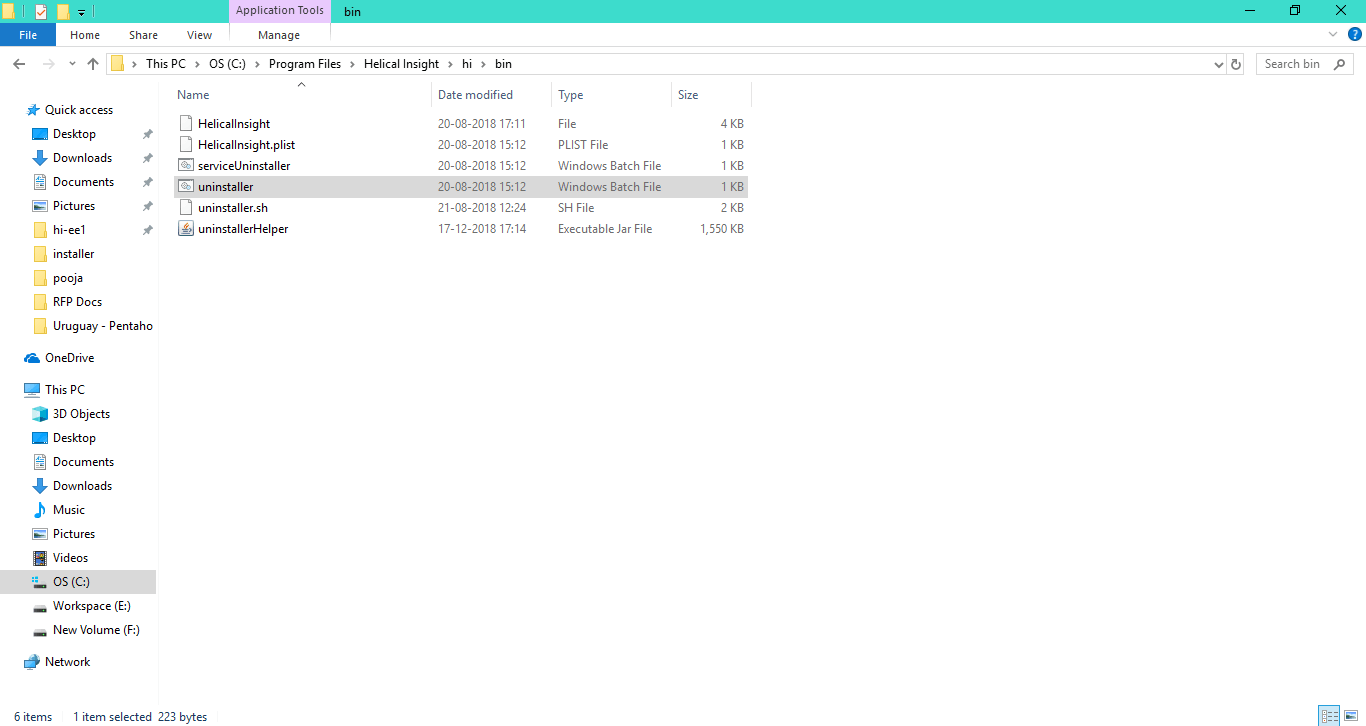1366x726 pixels.
Task: Open the View ribbon tab
Action: pos(200,35)
